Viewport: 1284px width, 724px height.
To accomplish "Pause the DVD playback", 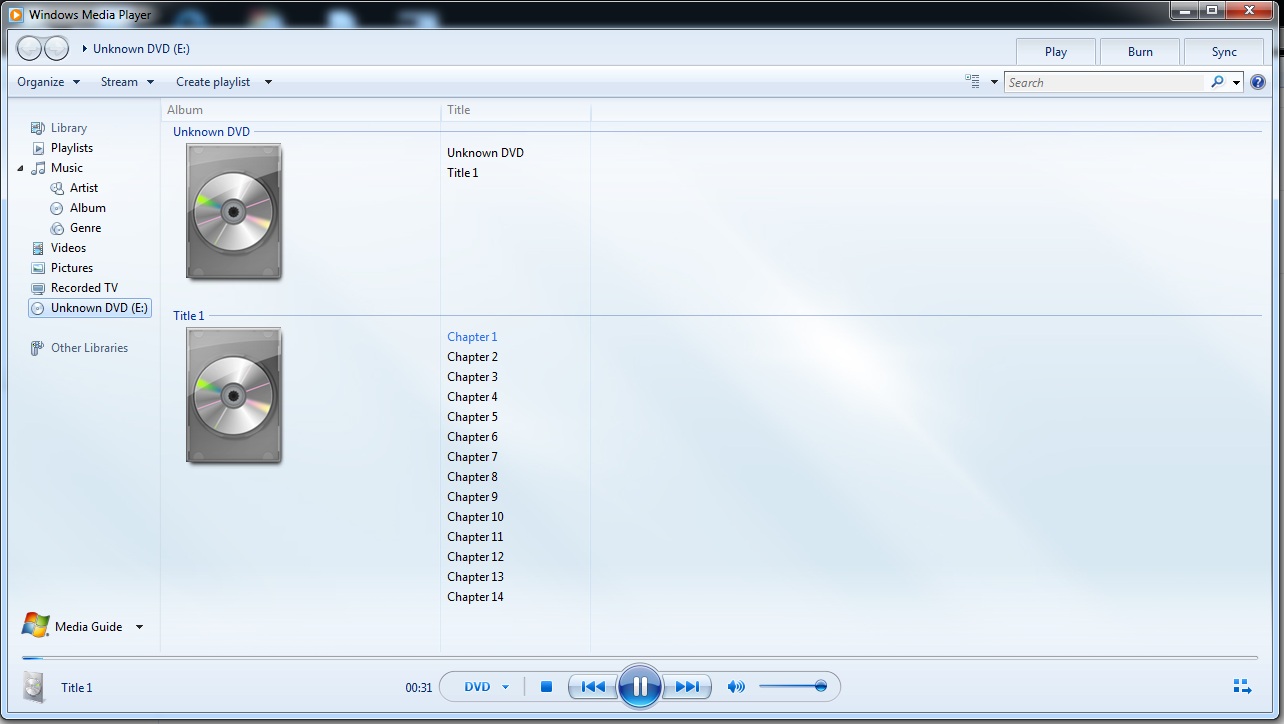I will [640, 686].
